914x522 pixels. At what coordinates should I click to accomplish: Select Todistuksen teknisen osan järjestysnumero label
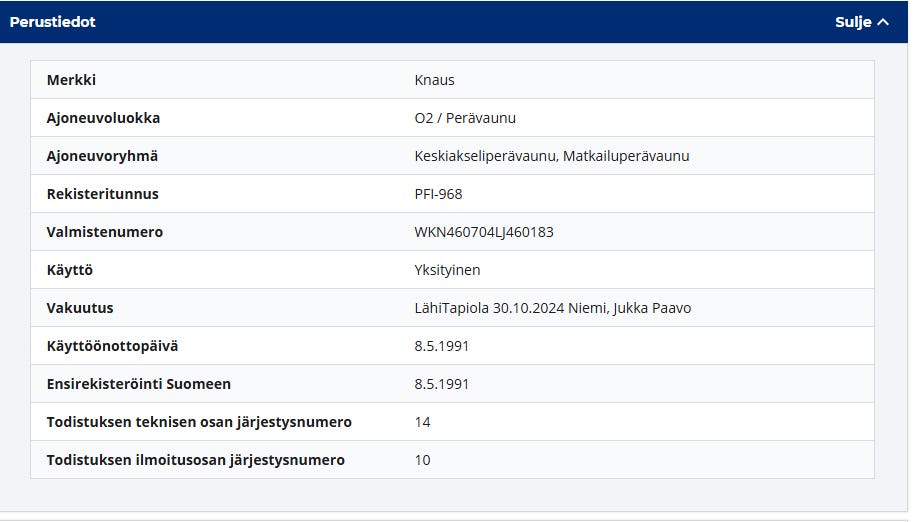click(199, 422)
